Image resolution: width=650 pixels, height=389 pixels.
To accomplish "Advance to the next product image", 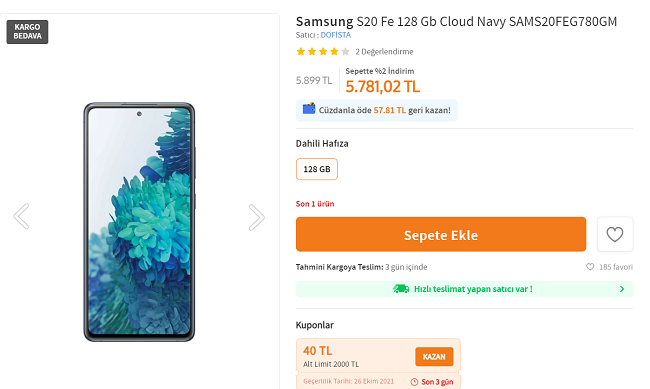I will (x=257, y=217).
